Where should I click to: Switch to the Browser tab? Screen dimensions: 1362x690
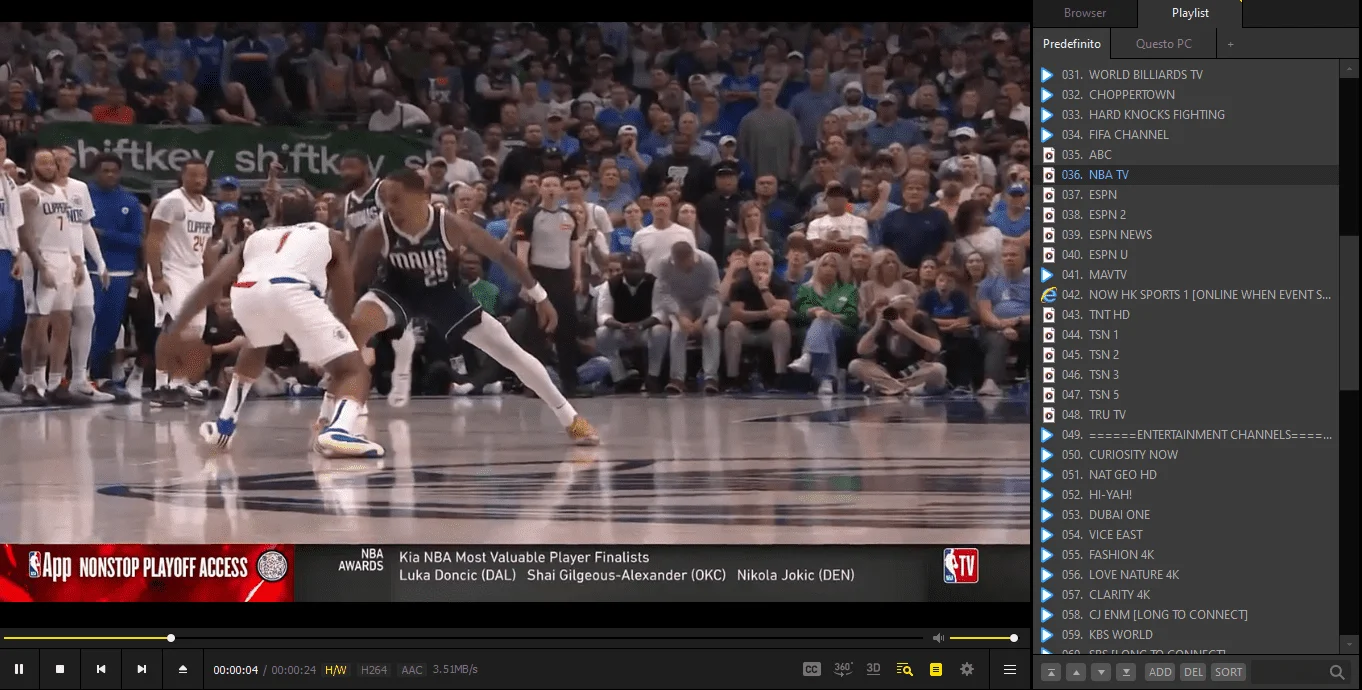click(x=1085, y=13)
